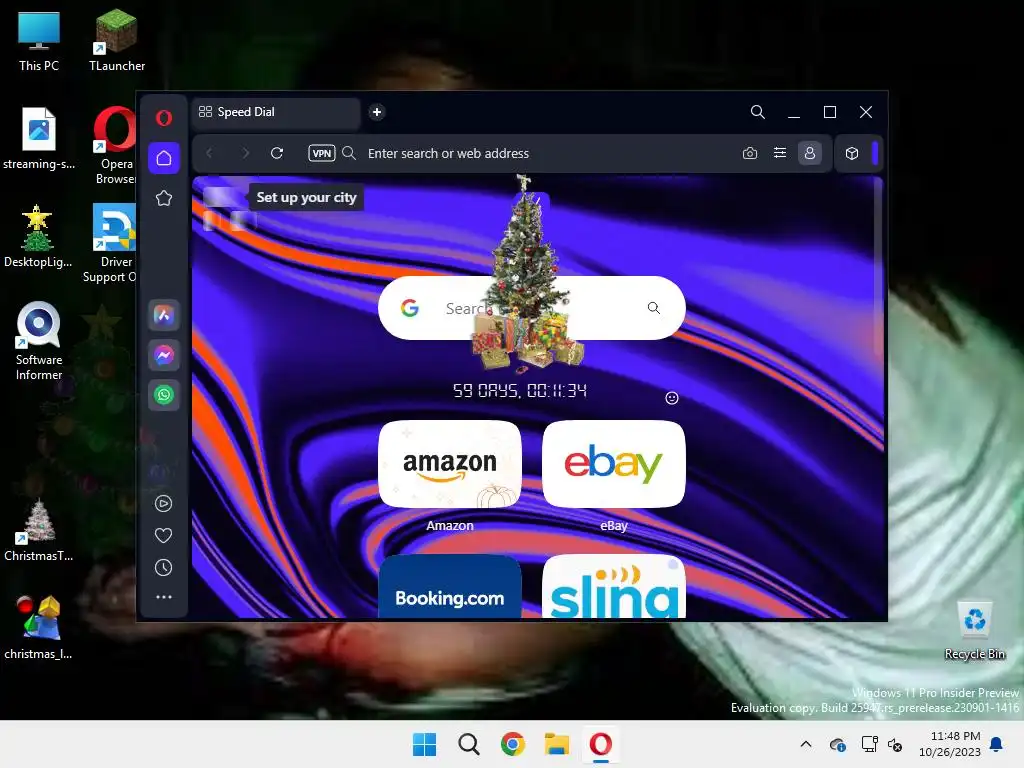Image resolution: width=1024 pixels, height=768 pixels.
Task: Open the taskbar clock and date
Action: tap(950, 744)
